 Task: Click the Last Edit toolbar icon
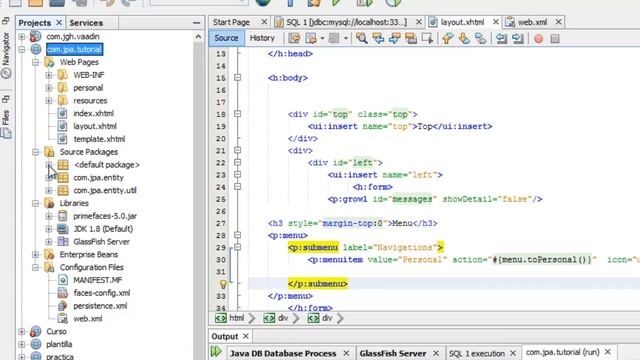click(x=294, y=38)
